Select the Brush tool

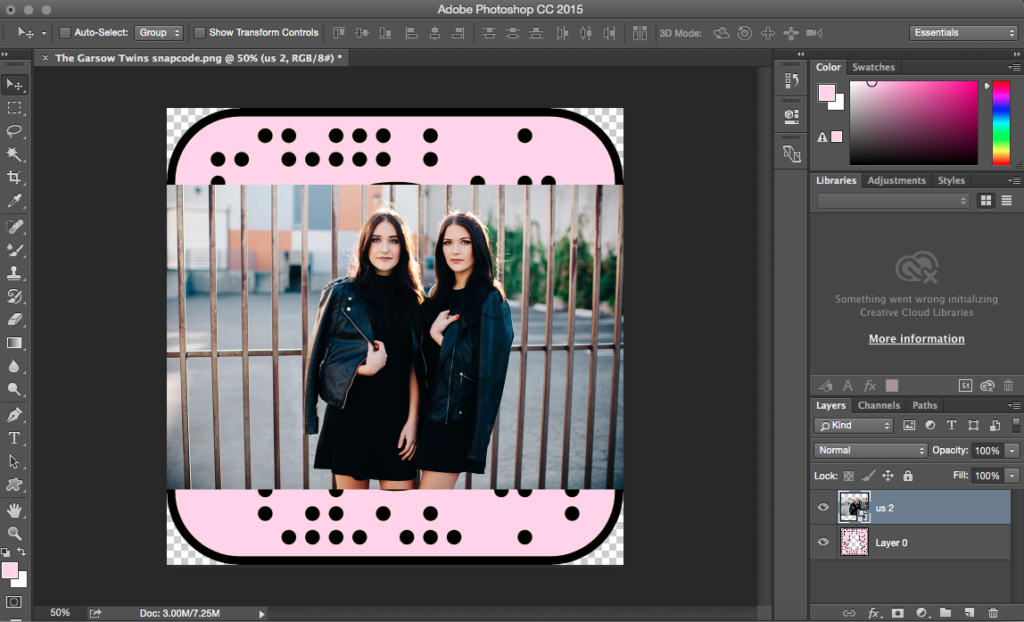pos(14,250)
